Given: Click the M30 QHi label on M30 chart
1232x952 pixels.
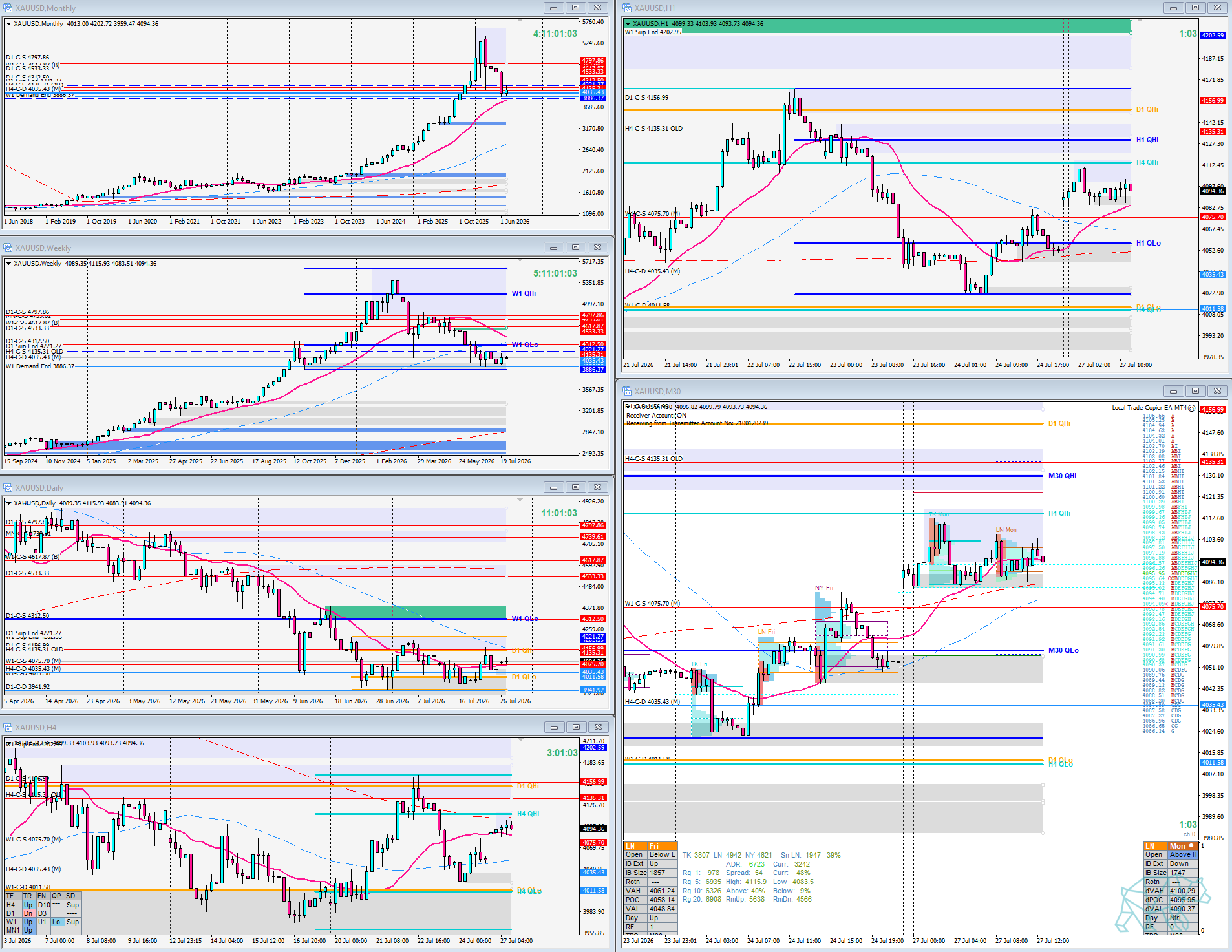Looking at the screenshot, I should (x=1062, y=476).
